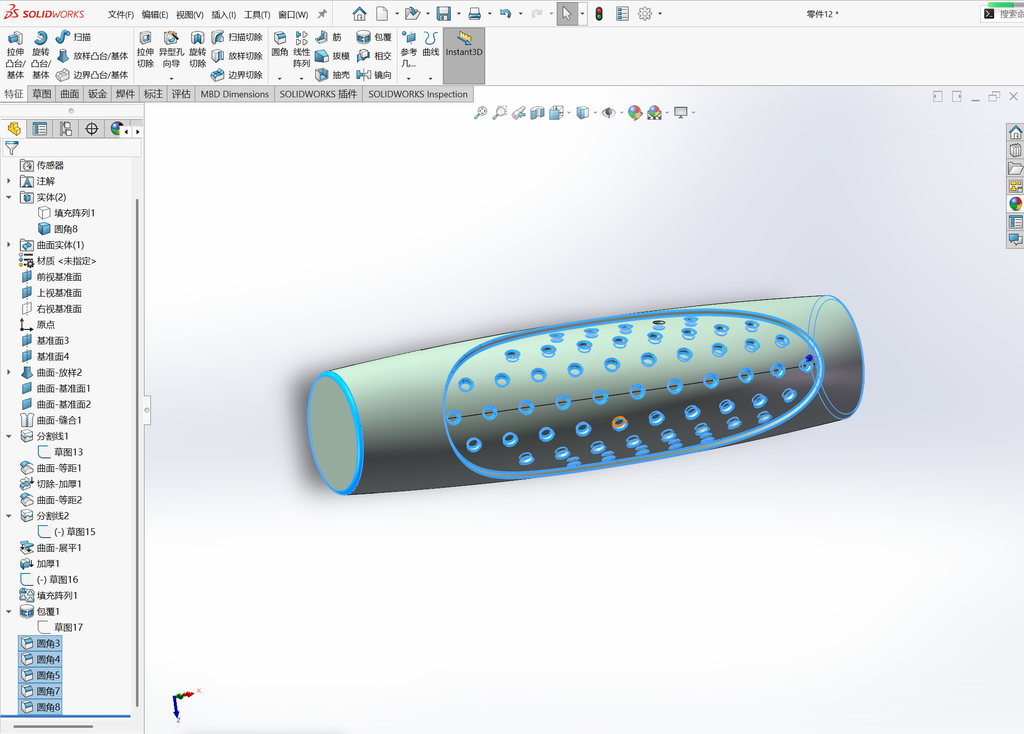The image size is (1024, 734).
Task: Expand the 注解 (Annotations) tree node
Action: tap(8, 181)
